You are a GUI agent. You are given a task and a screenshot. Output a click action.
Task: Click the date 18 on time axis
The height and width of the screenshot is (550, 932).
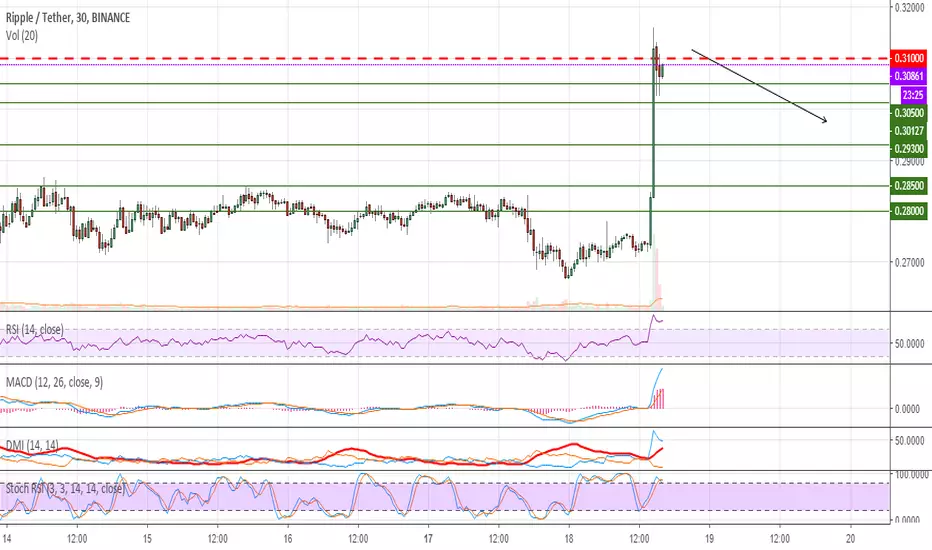(x=569, y=539)
